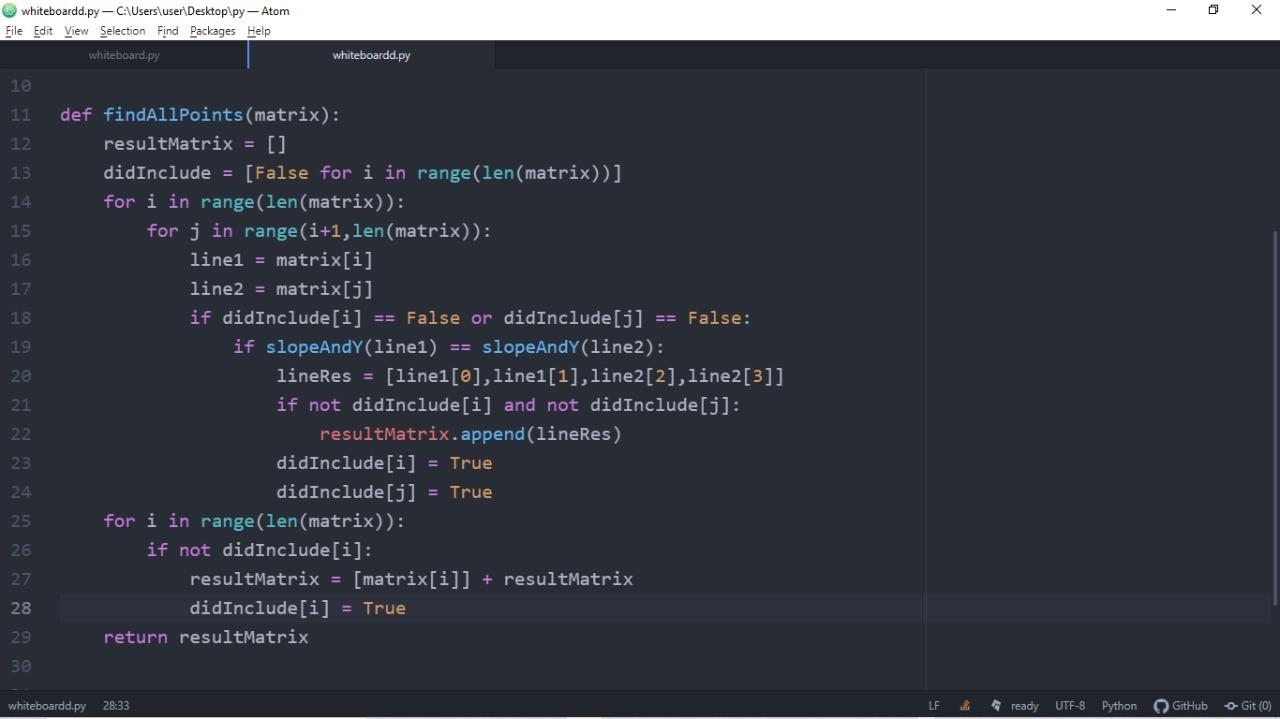Click the cursor position 28:33 indicator
Viewport: 1280px width, 719px height.
[115, 705]
